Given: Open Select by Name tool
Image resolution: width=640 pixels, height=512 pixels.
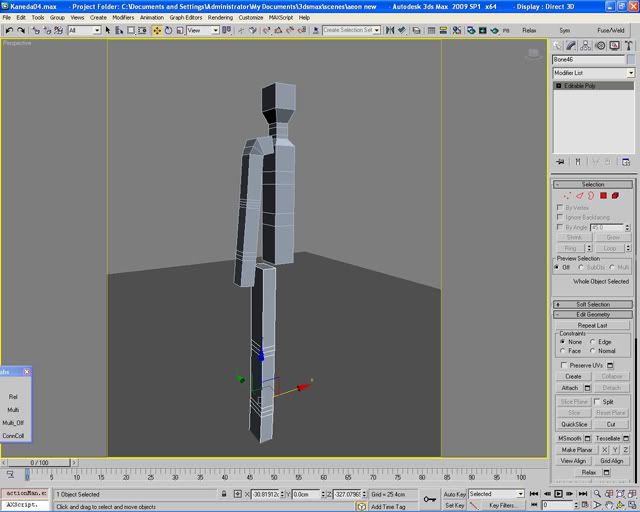Looking at the screenshot, I should [x=119, y=30].
